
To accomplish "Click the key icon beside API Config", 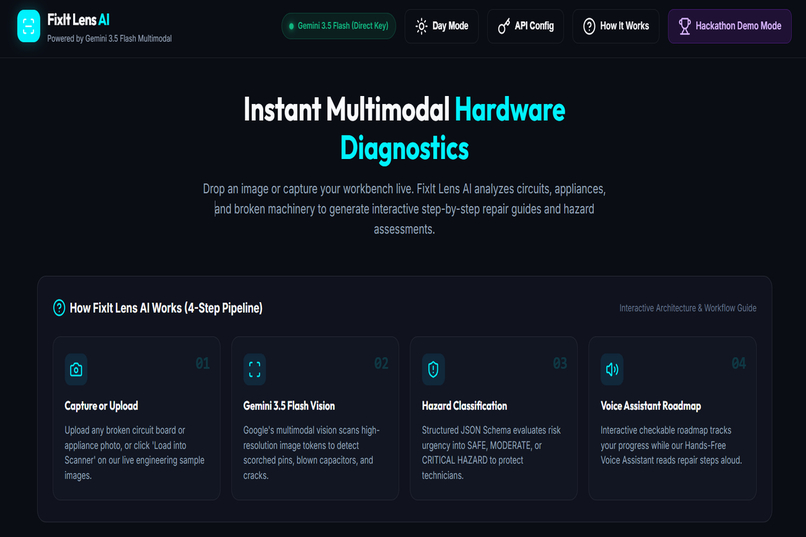I will (x=504, y=26).
